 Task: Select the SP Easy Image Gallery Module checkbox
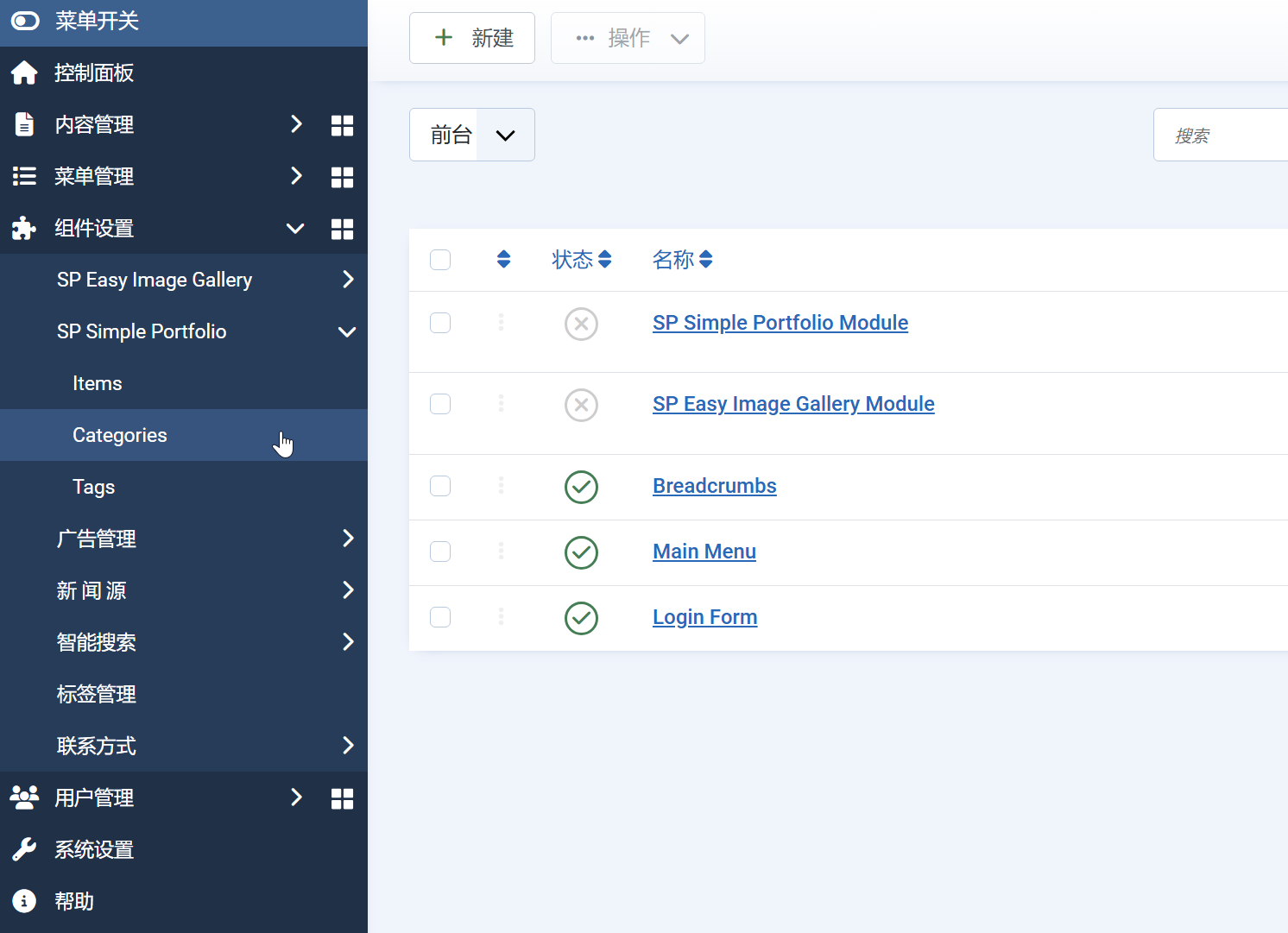tap(440, 404)
